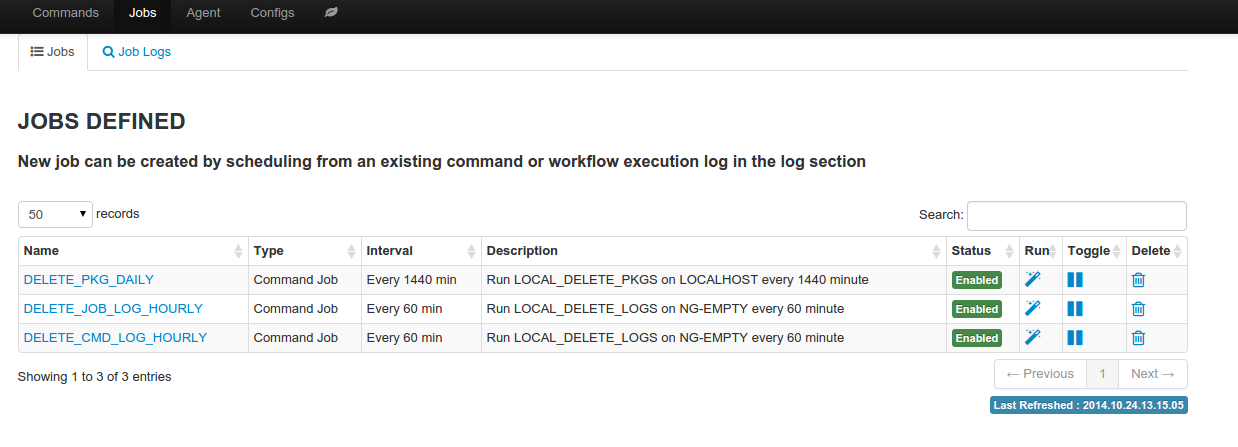Image resolution: width=1238 pixels, height=447 pixels.
Task: Switch to the Jobs list tab
Action: point(53,51)
